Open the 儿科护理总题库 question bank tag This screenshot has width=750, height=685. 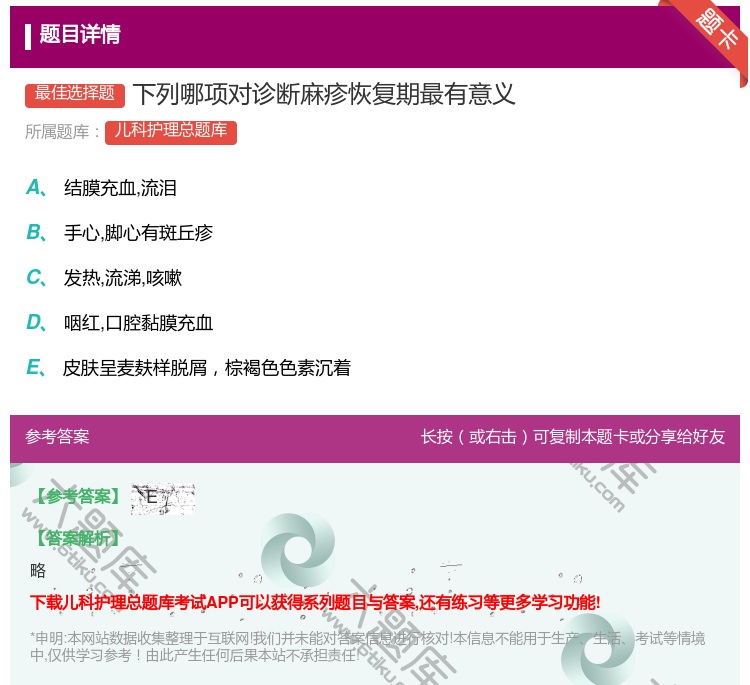(x=171, y=132)
